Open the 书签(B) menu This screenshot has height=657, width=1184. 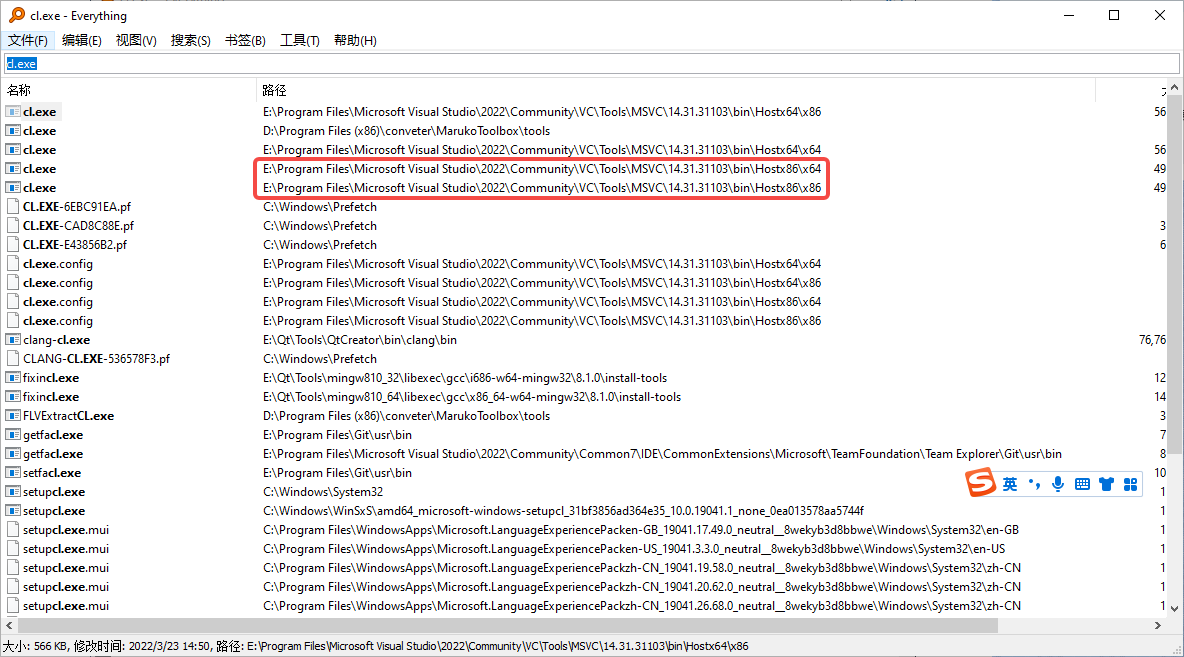[245, 41]
